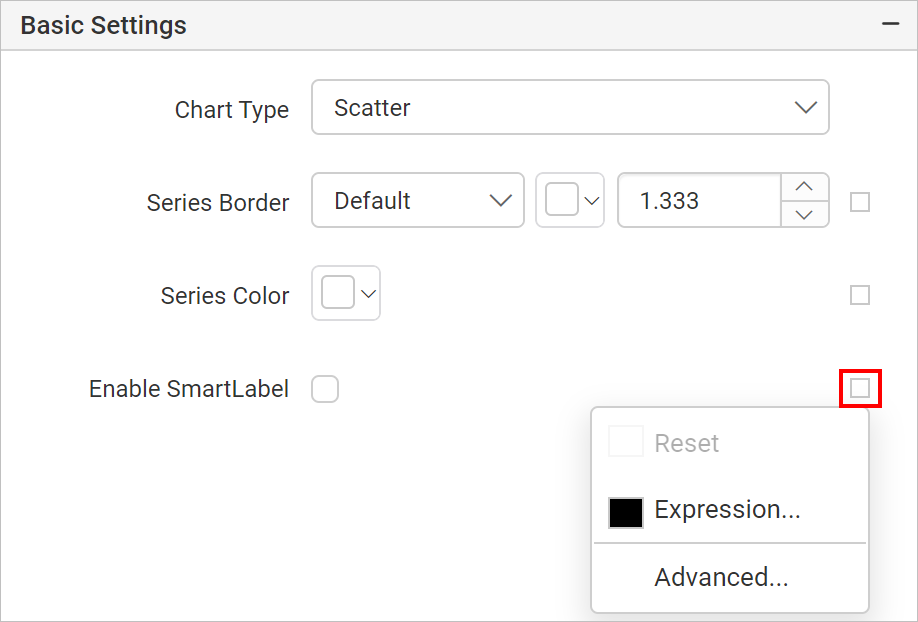Increase the series border width value
918x622 pixels.
point(804,187)
